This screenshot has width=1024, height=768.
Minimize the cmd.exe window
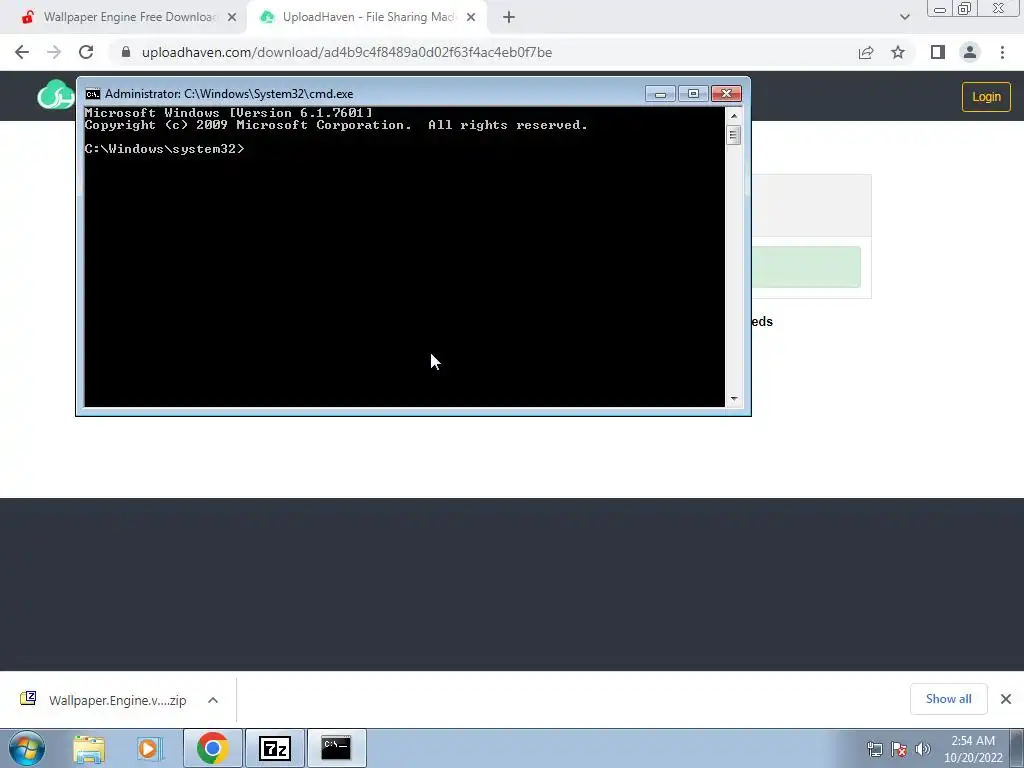coord(660,94)
